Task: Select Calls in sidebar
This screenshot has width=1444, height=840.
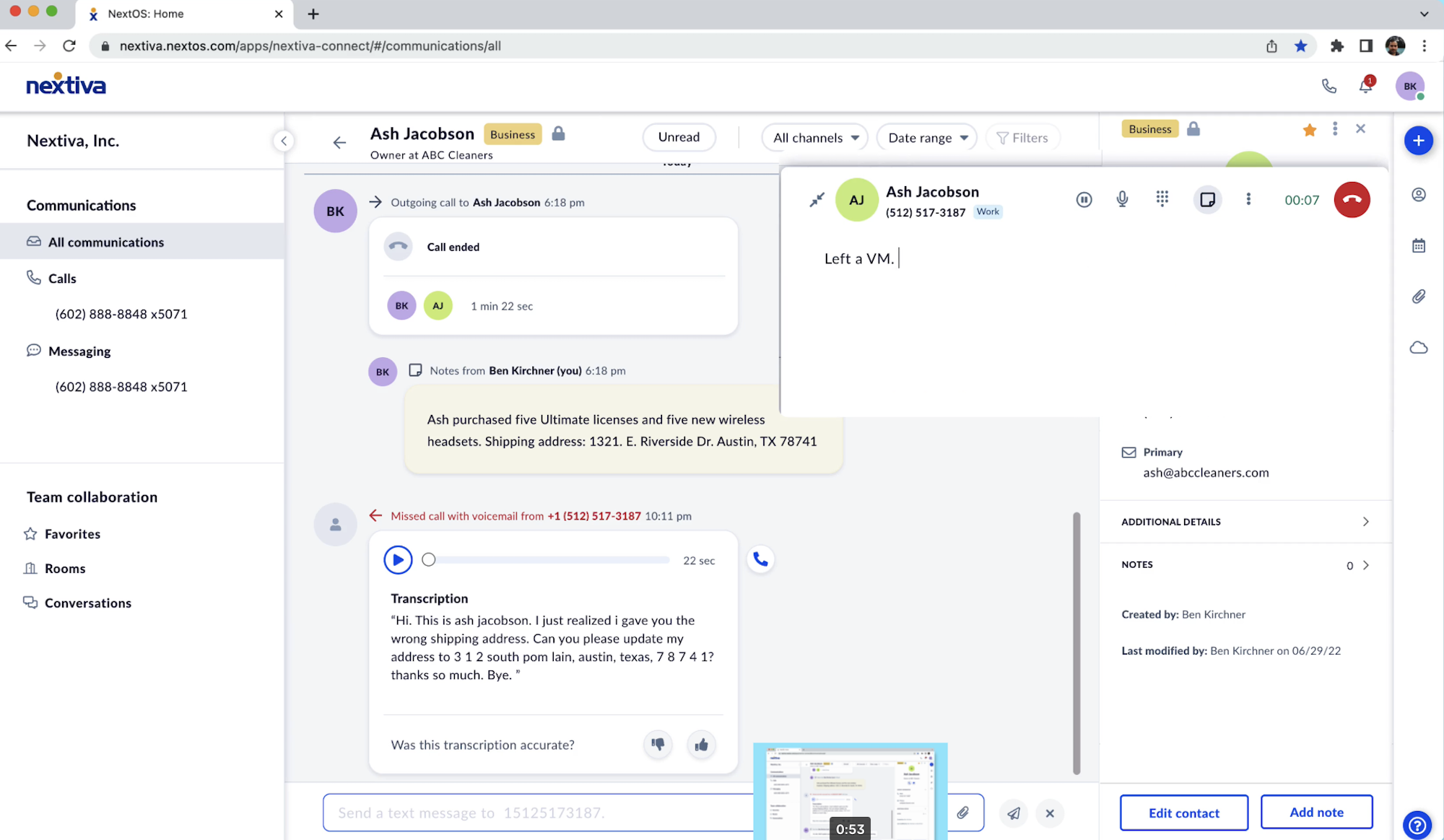Action: tap(62, 278)
